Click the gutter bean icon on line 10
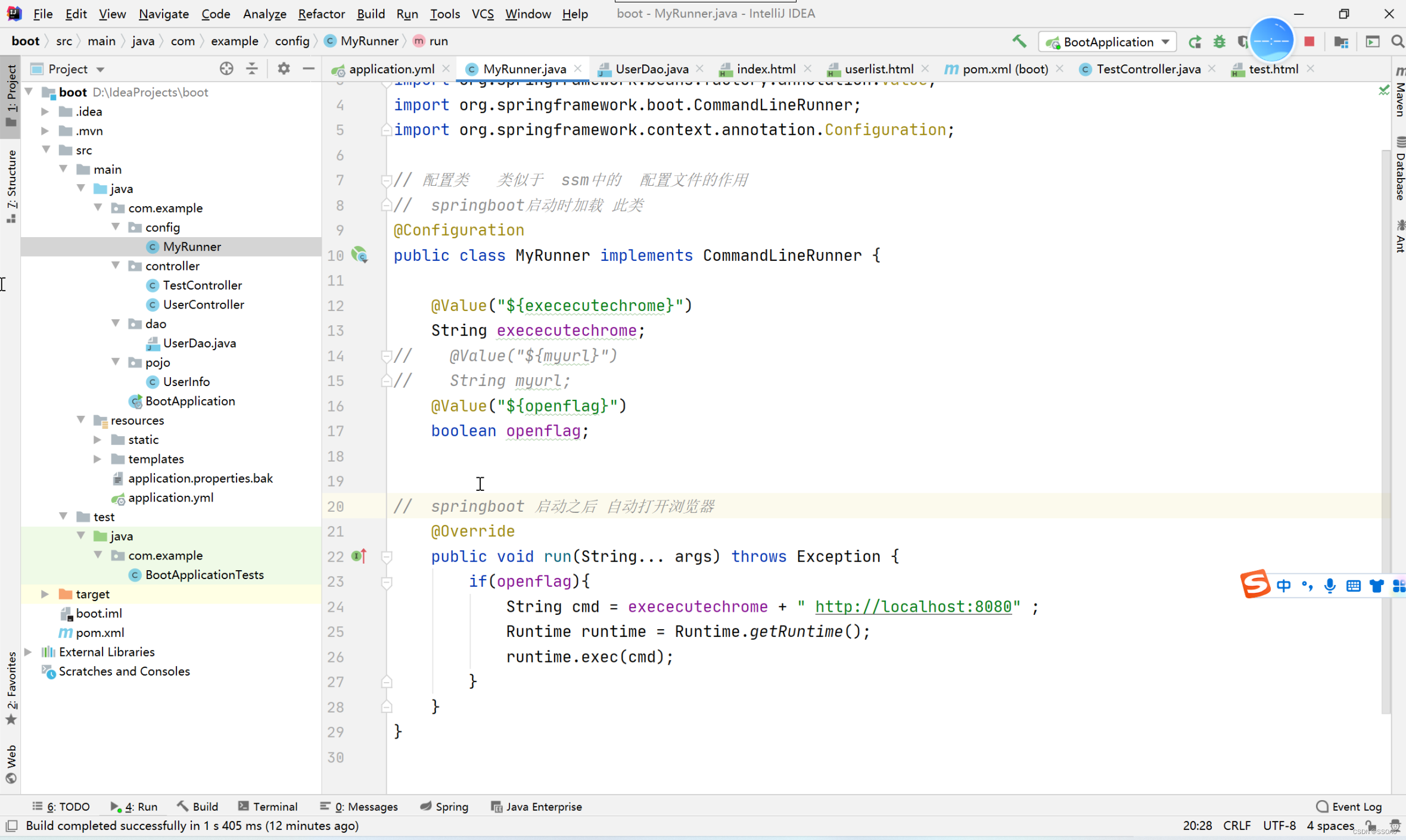The height and width of the screenshot is (840, 1406). coord(359,255)
